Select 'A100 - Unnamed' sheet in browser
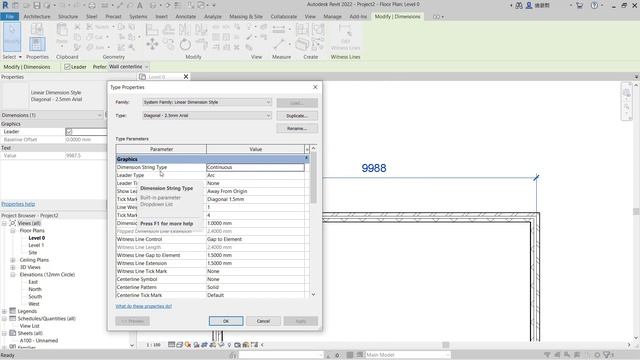The image size is (640, 360). pyautogui.click(x=39, y=341)
